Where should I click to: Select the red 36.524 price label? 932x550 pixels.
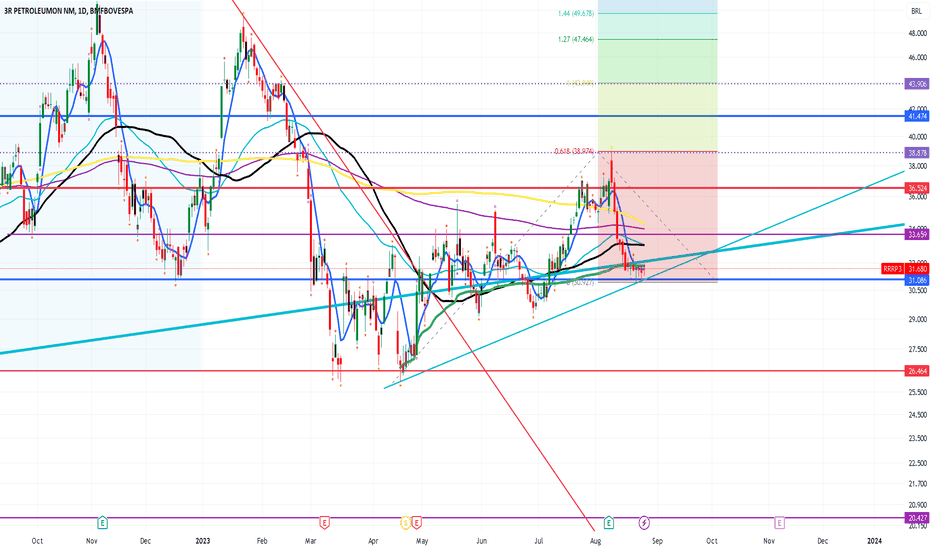(x=916, y=188)
